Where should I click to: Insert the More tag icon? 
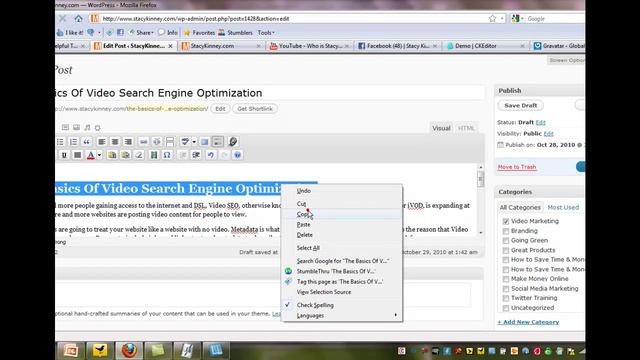point(170,142)
